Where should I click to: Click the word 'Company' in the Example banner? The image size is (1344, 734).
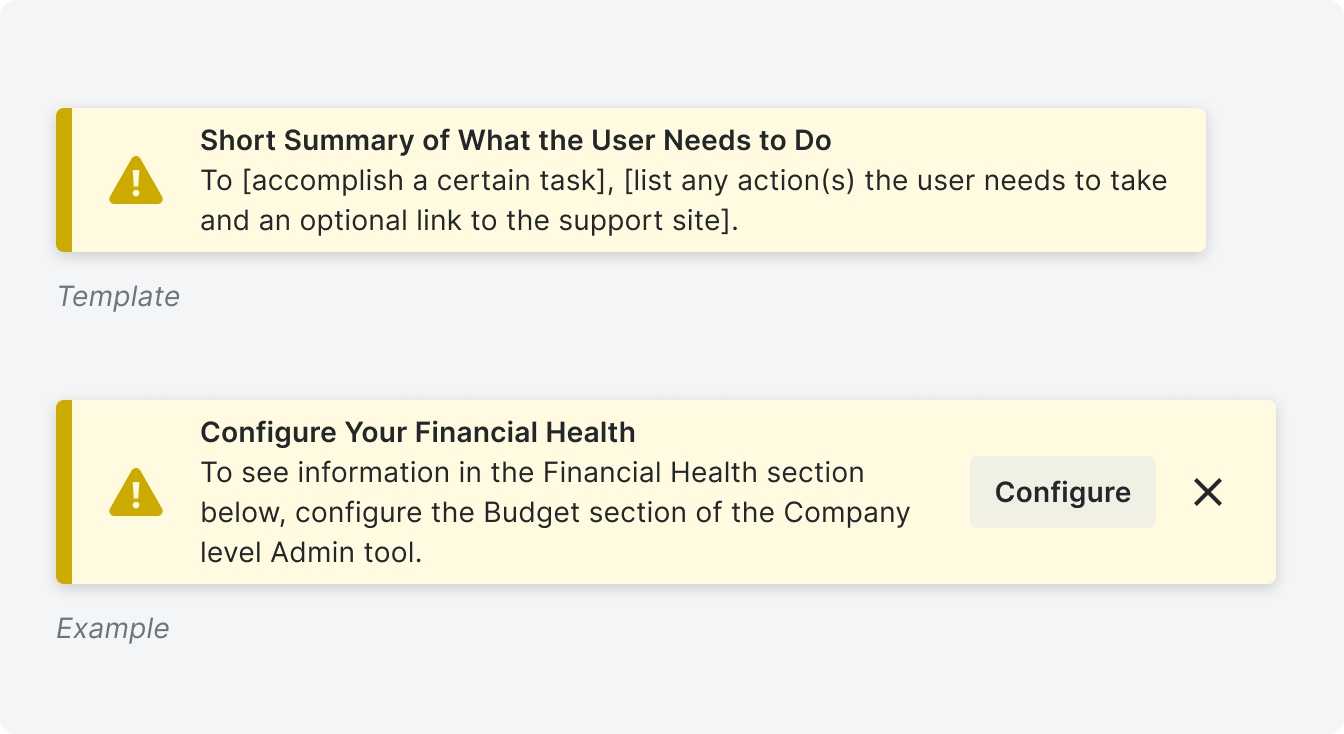847,513
